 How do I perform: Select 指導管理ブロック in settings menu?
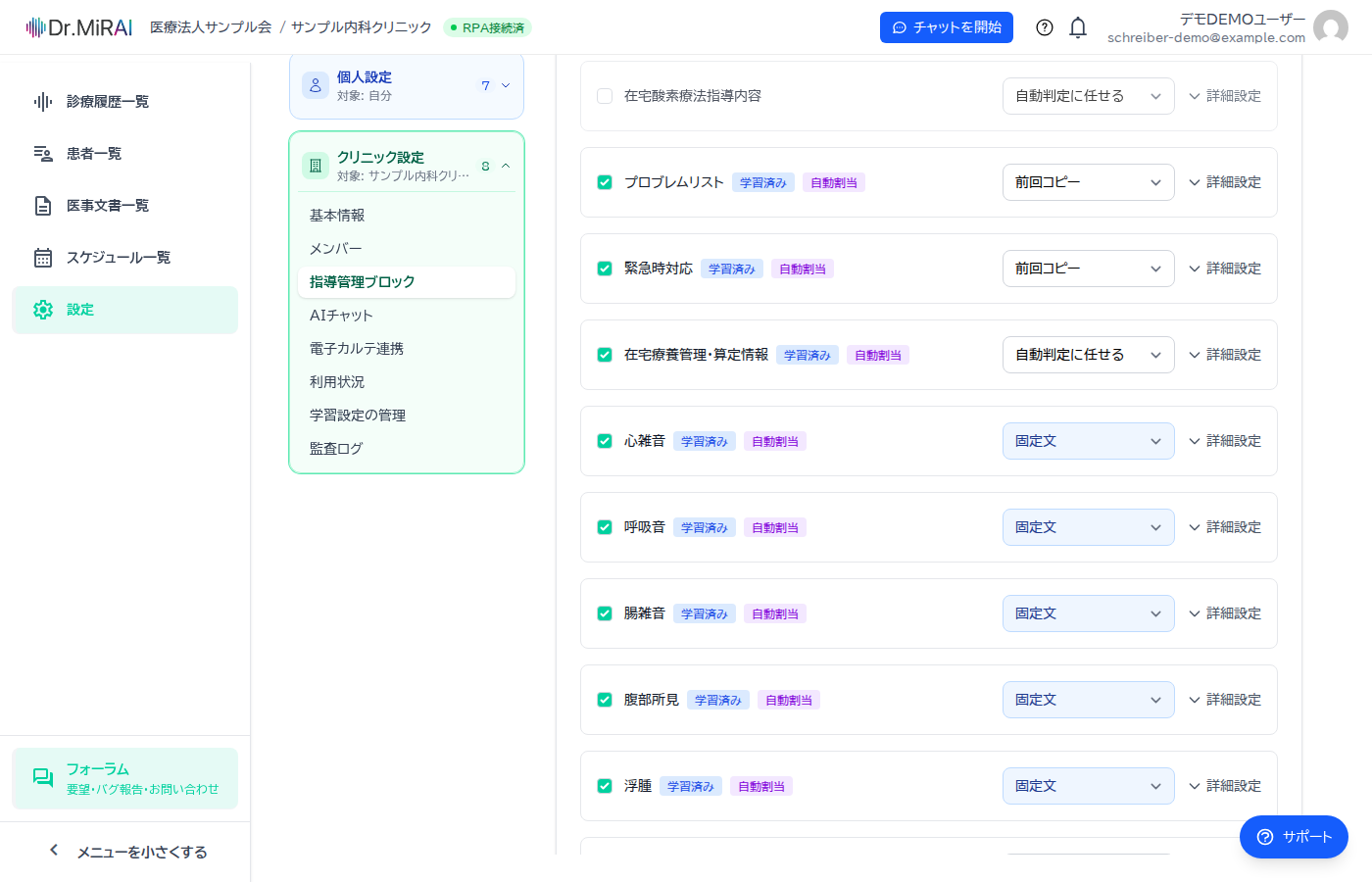(x=406, y=282)
